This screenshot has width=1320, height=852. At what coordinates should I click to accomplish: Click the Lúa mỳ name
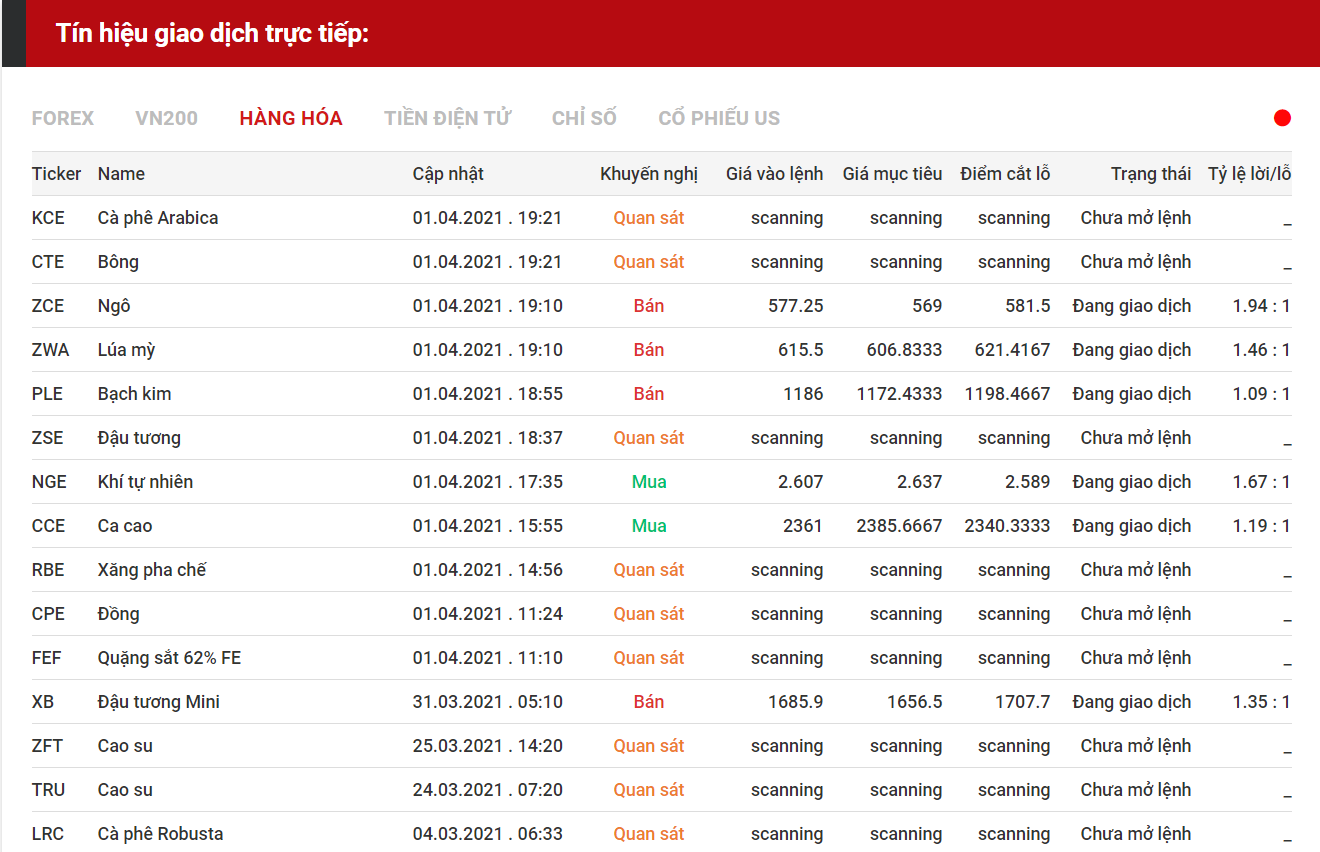[x=126, y=350]
